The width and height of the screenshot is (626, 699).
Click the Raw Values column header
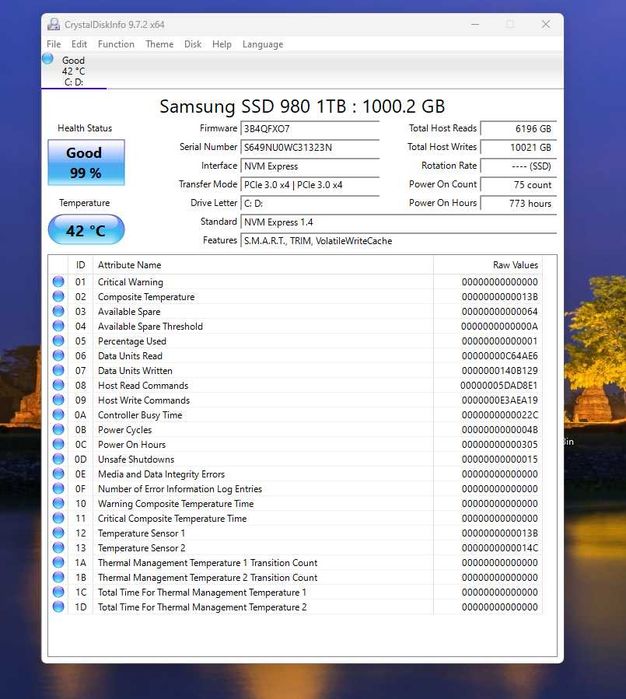(488, 265)
